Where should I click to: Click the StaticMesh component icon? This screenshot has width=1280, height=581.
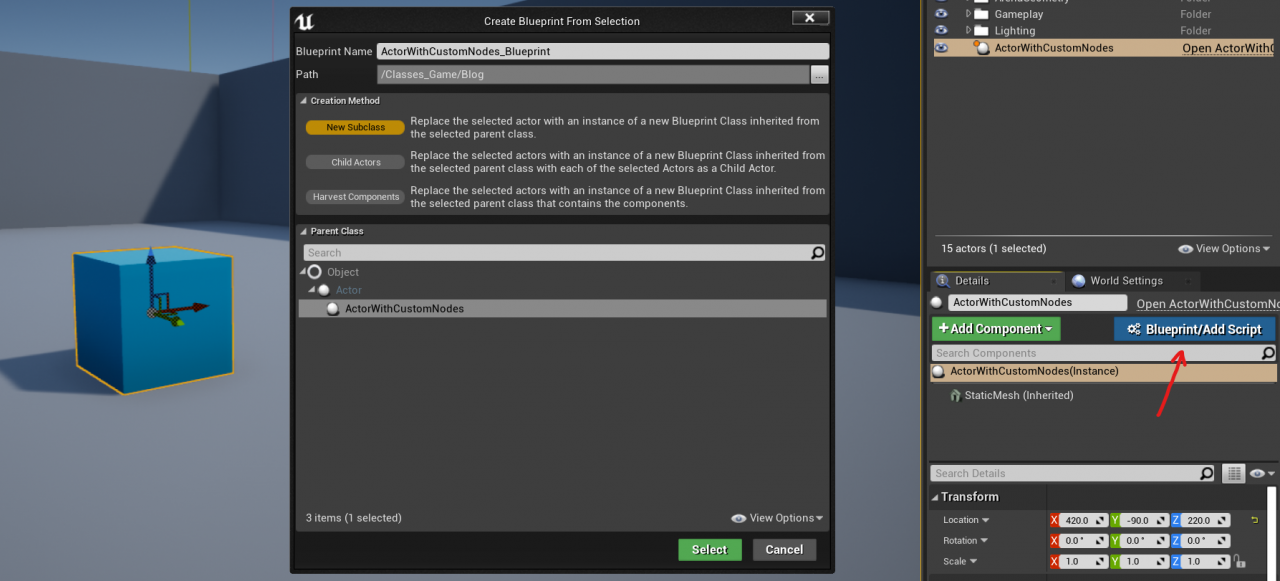coord(955,396)
